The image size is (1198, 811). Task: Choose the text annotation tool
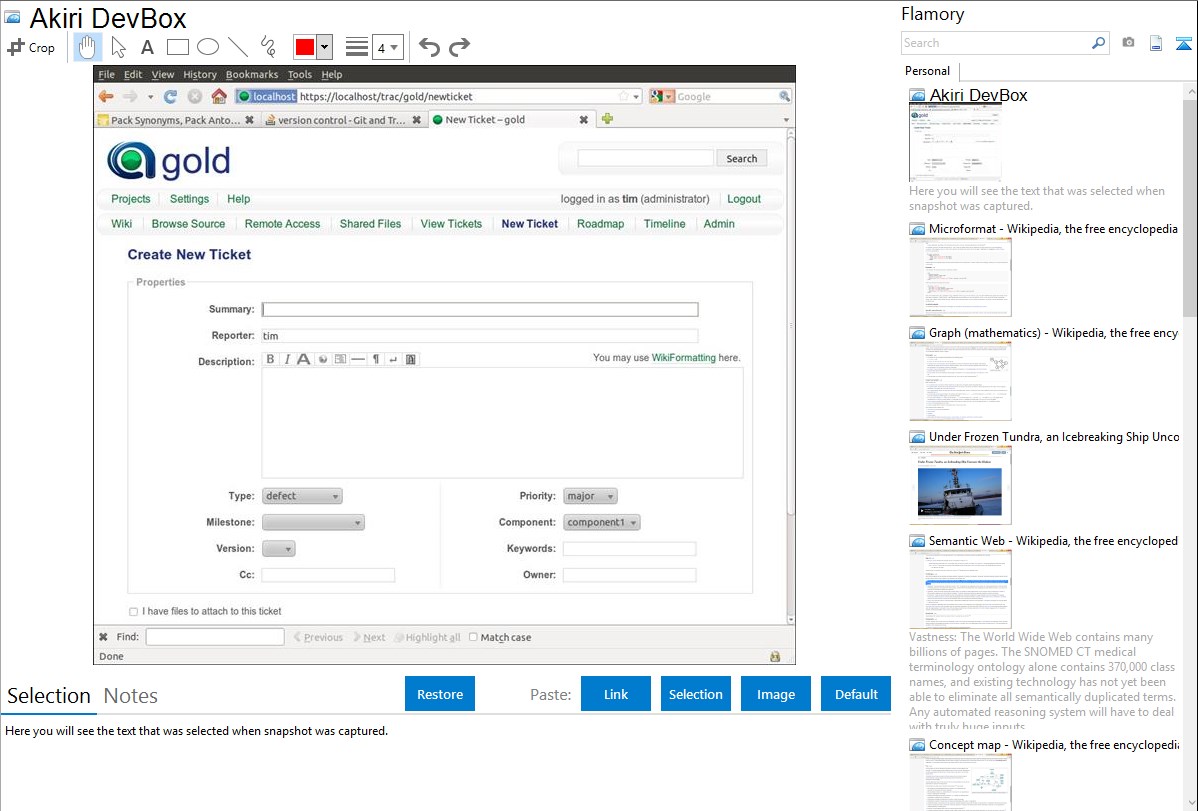[x=147, y=47]
